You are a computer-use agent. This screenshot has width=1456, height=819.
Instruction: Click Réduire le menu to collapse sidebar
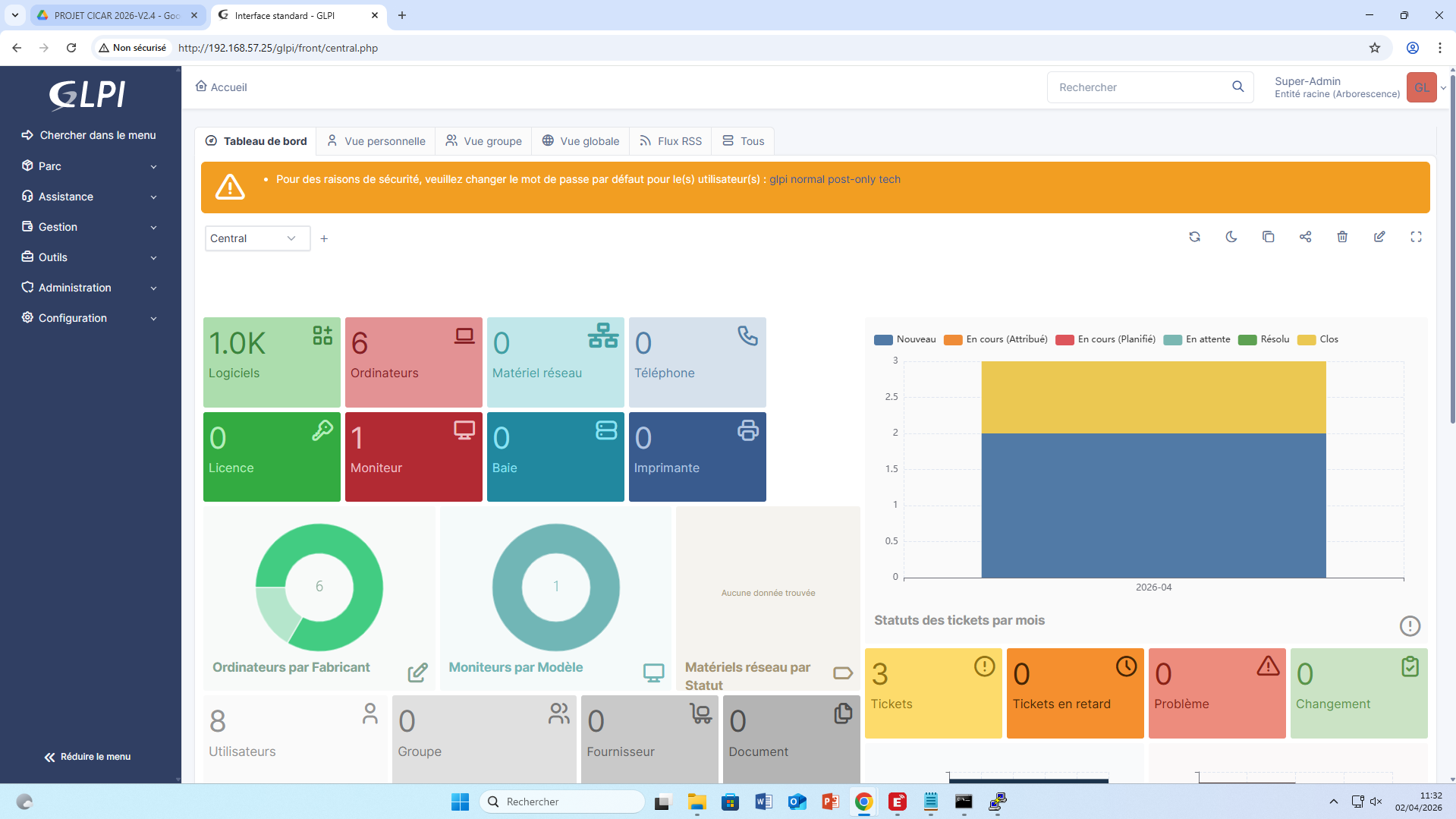(87, 757)
